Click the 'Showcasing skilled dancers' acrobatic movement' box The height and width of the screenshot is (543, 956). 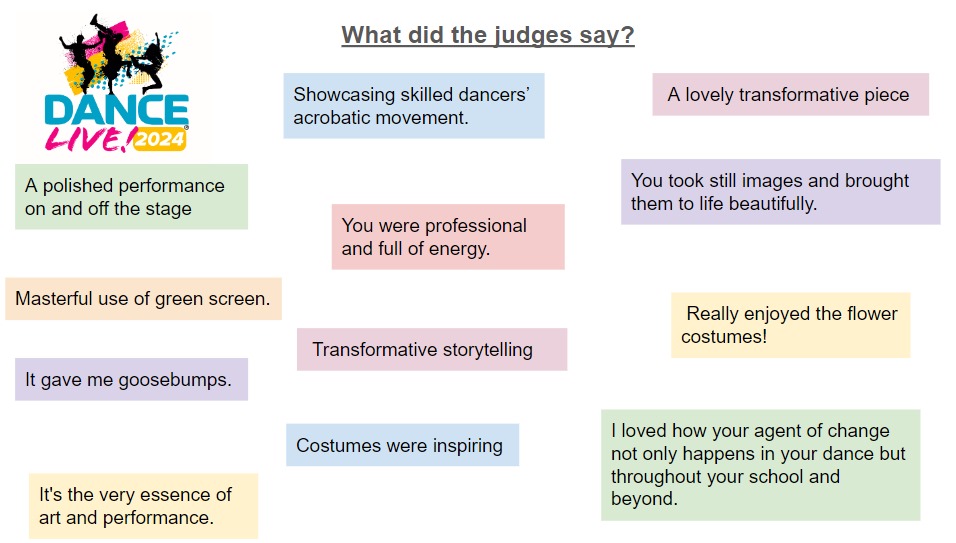coord(413,106)
